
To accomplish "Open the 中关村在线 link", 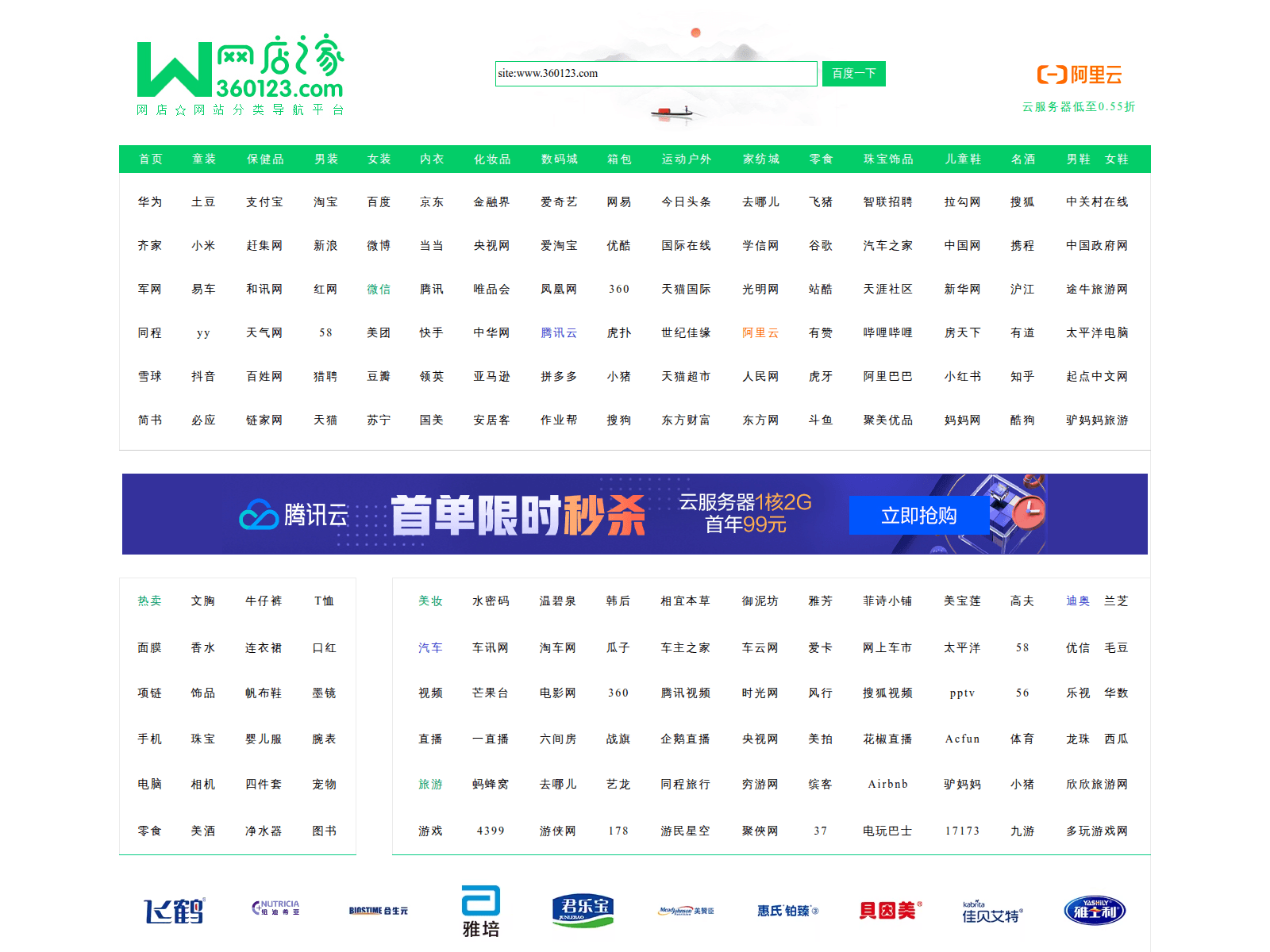I will (1097, 202).
